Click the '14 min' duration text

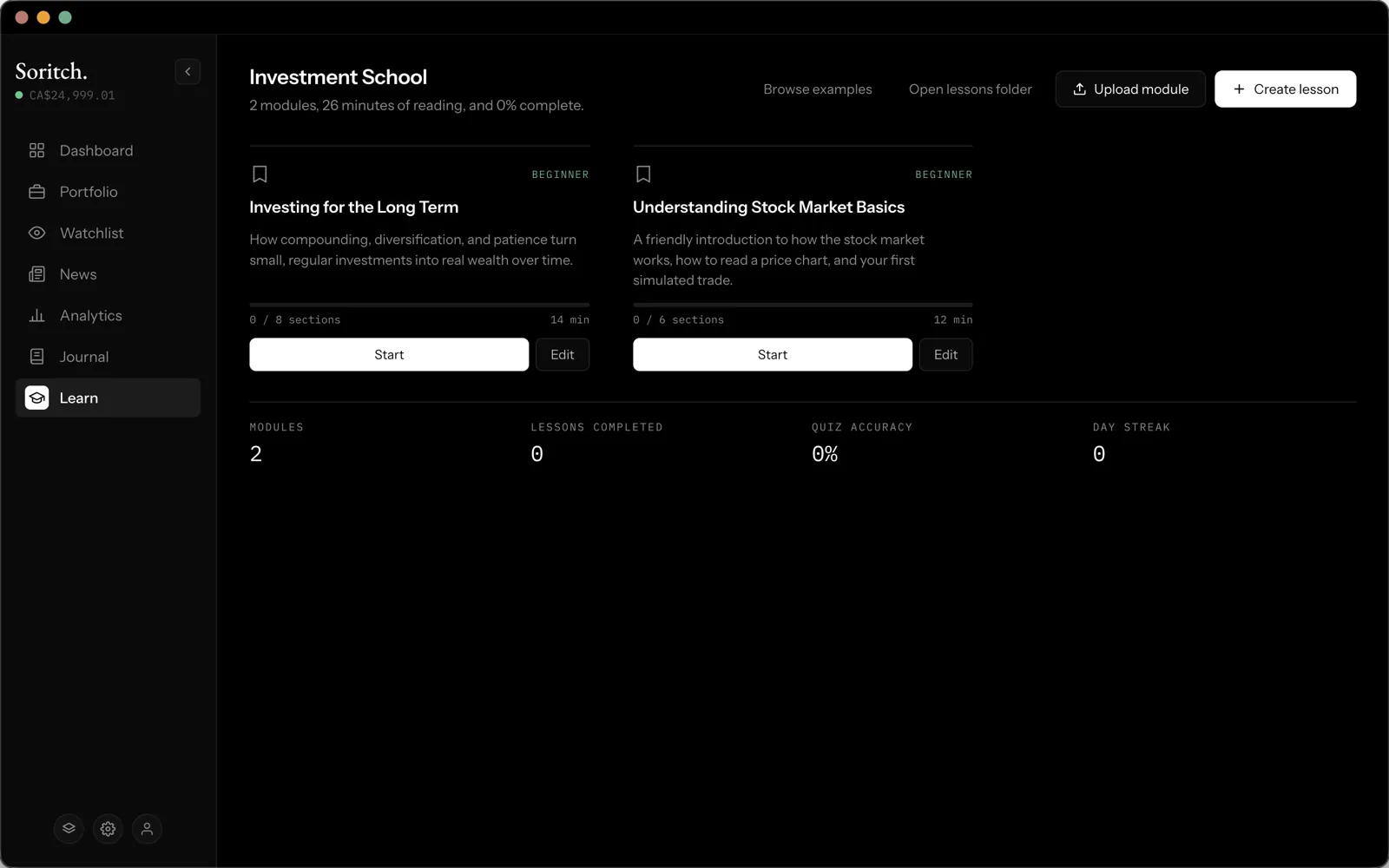pos(569,320)
